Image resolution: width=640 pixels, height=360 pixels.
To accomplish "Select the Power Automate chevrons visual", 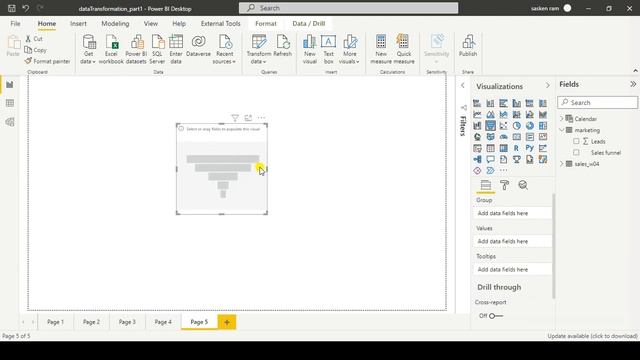I will click(x=490, y=171).
